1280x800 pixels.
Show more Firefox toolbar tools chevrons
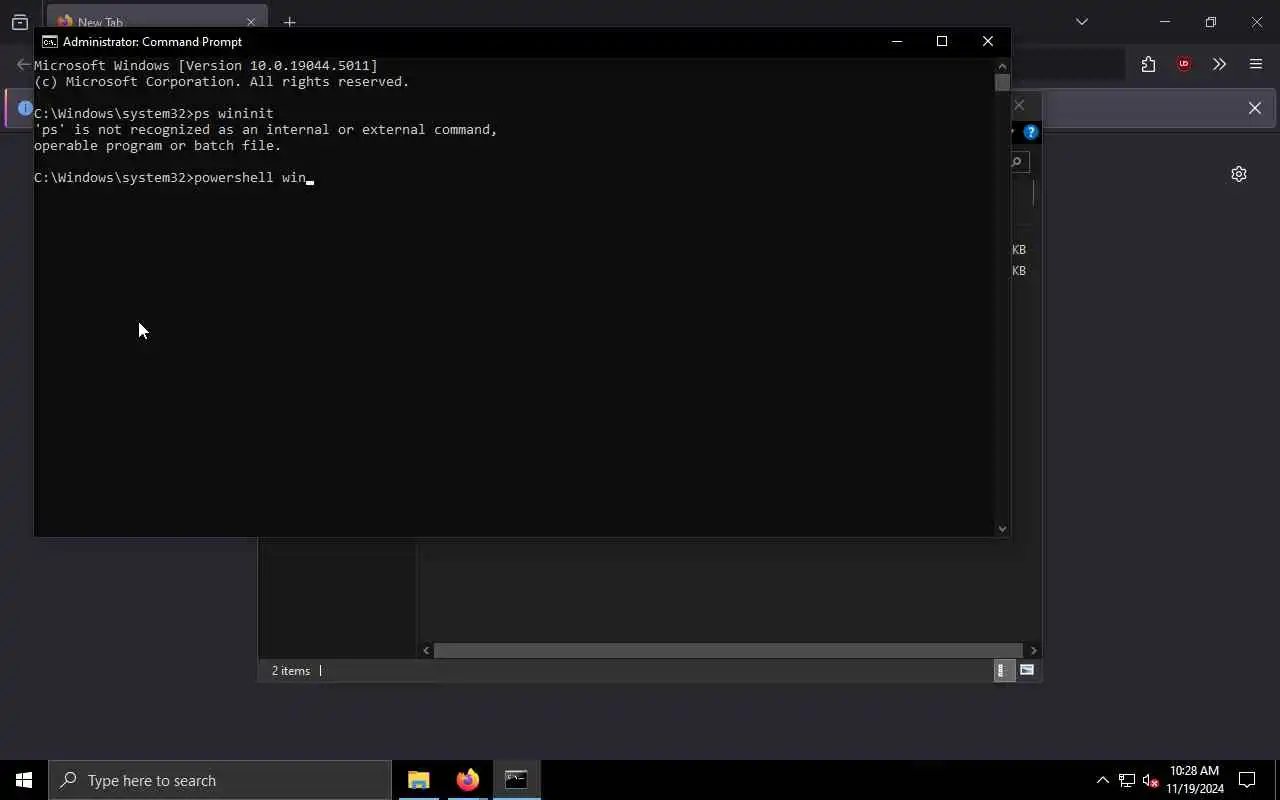tap(1219, 64)
